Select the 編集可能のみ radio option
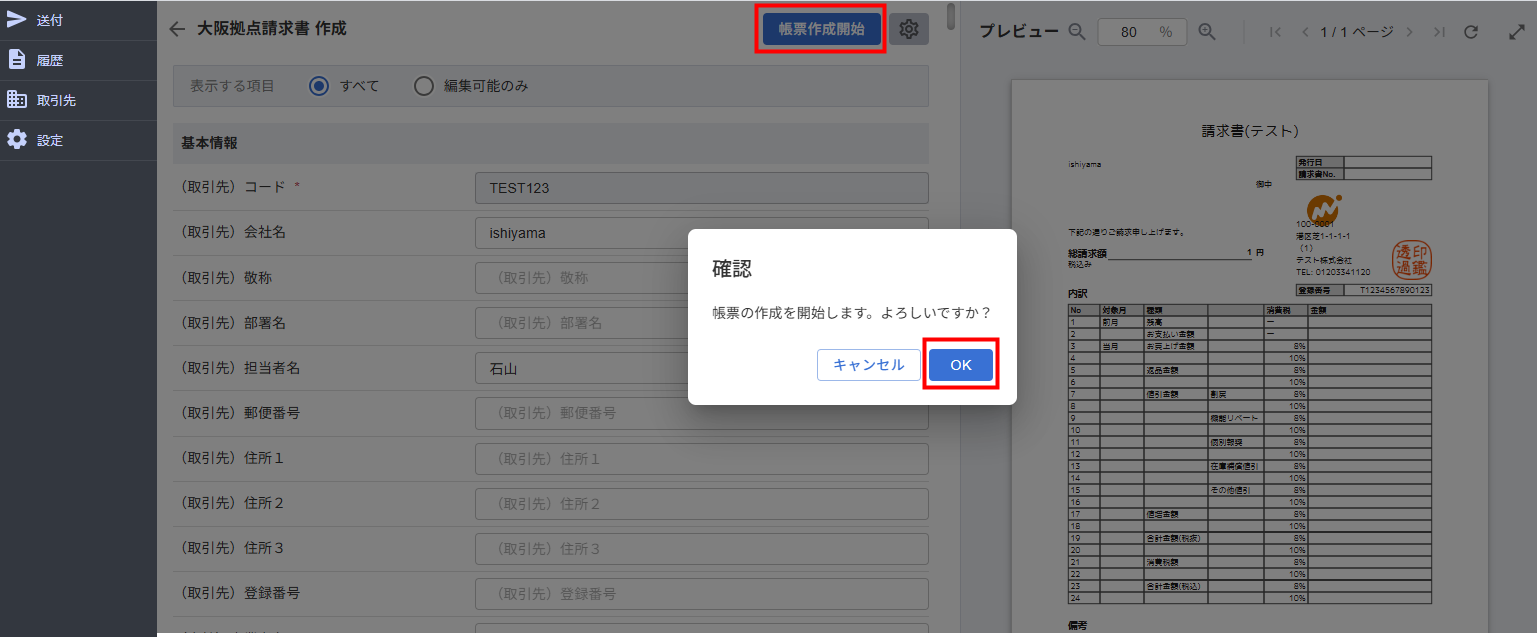 [x=424, y=86]
